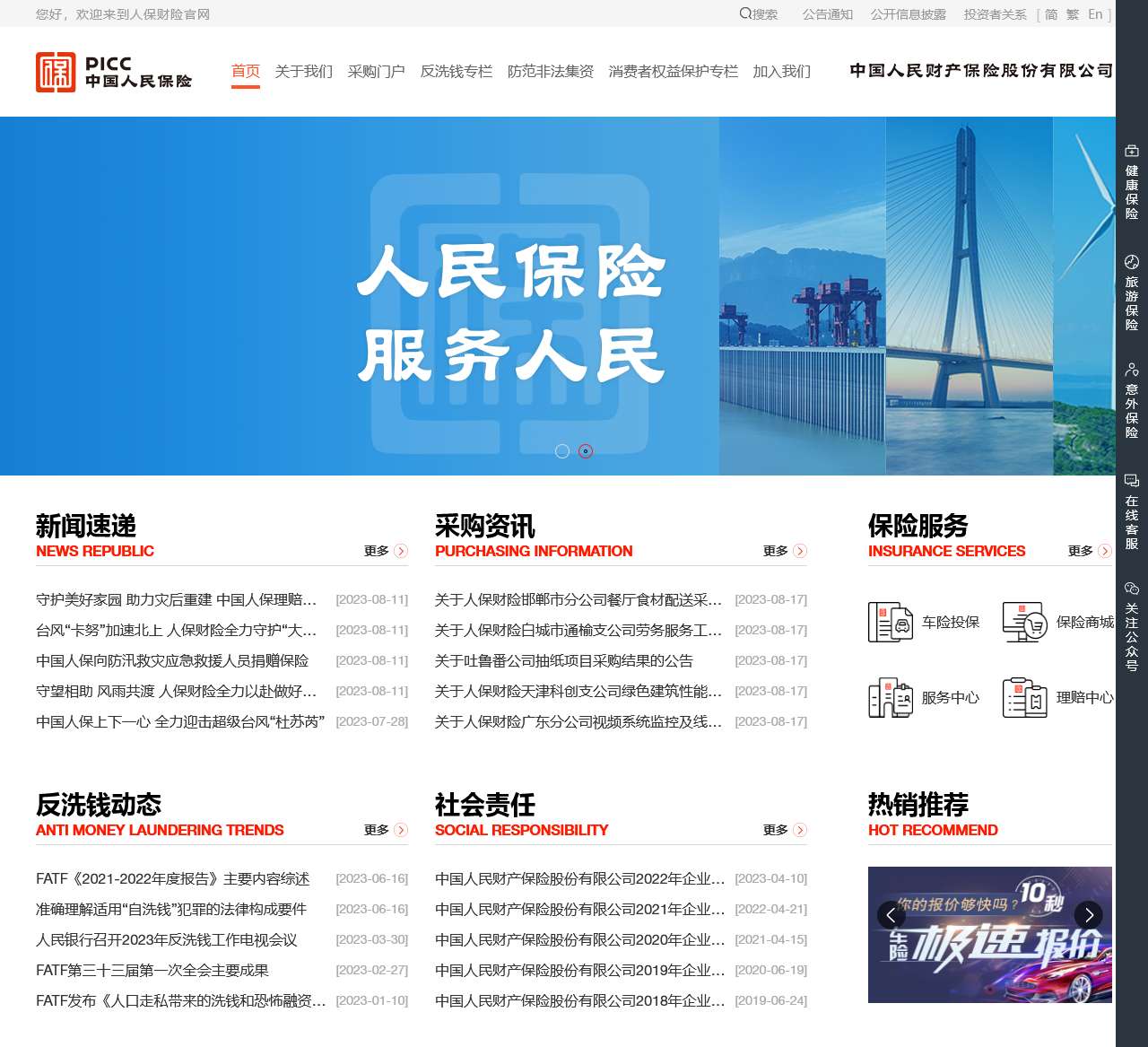Click the PICC logo
The image size is (1148, 1047).
[x=114, y=72]
